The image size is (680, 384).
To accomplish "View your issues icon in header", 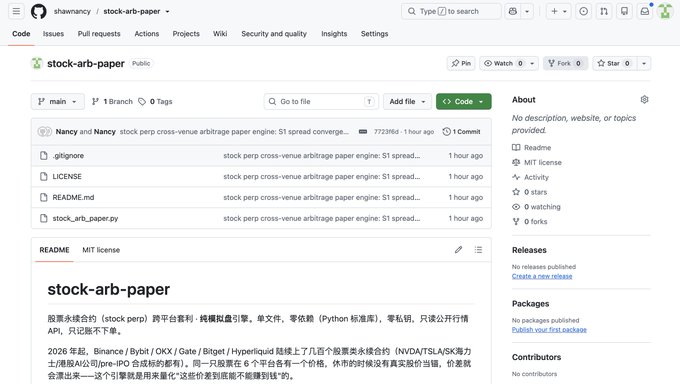I will coord(584,11).
